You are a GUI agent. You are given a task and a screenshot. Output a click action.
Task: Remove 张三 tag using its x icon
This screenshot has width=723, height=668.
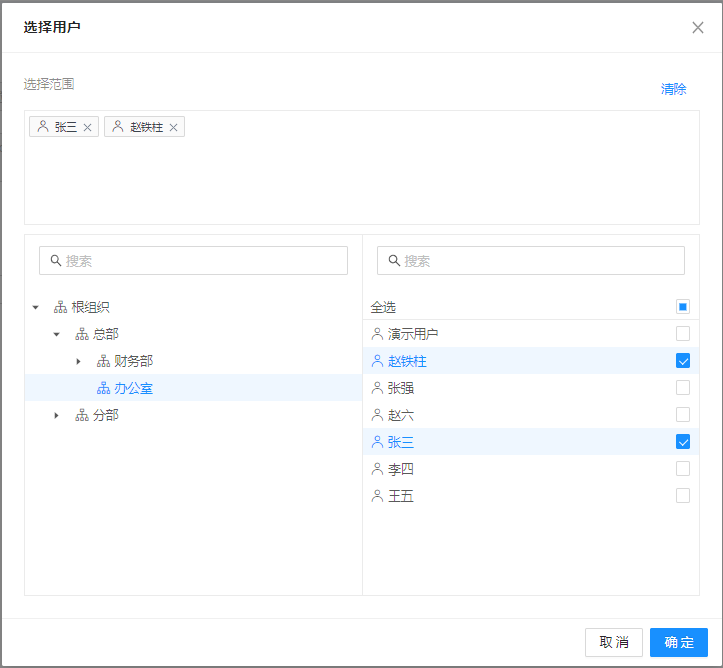[87, 127]
